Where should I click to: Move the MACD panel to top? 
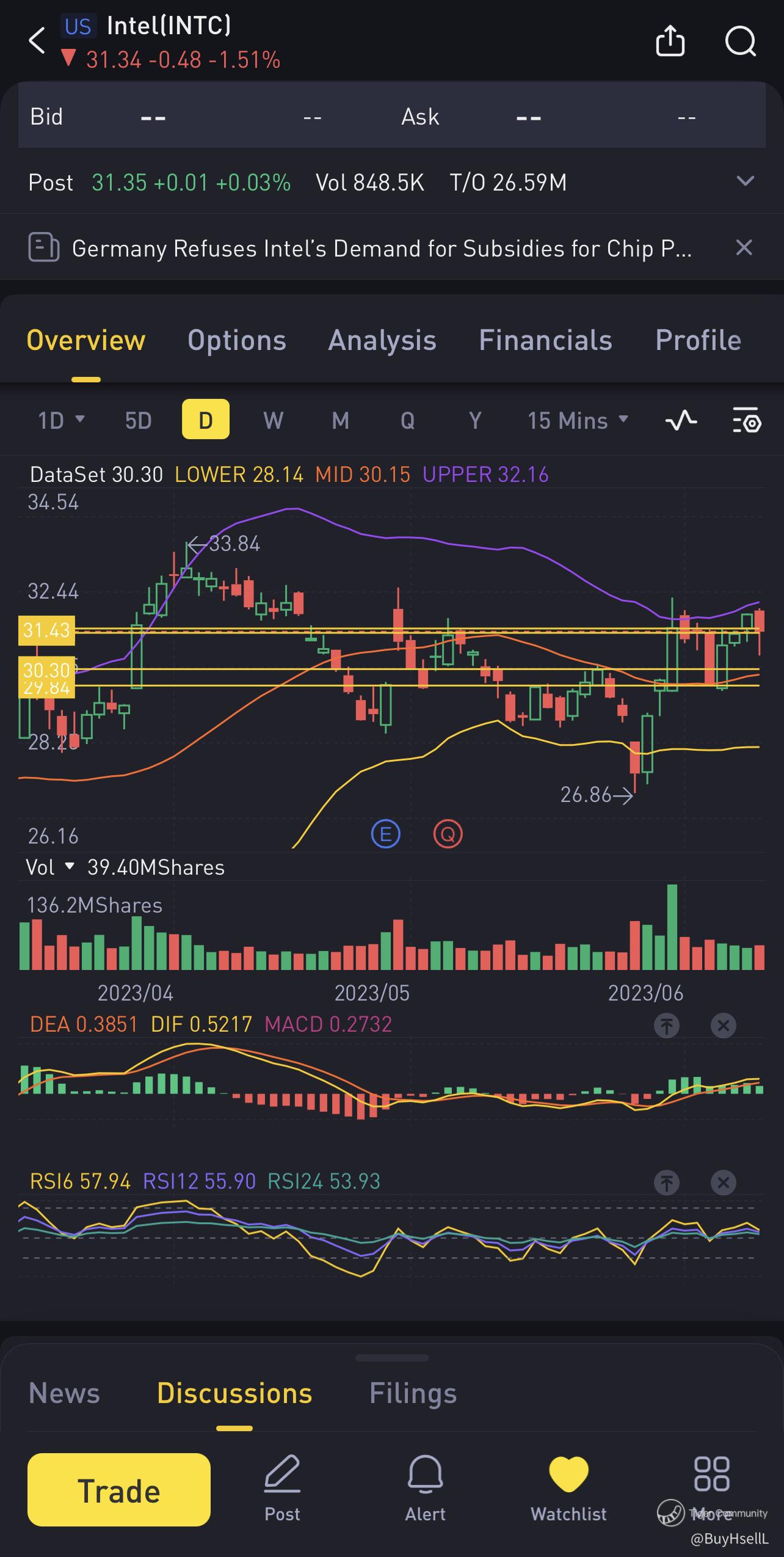(x=667, y=1026)
